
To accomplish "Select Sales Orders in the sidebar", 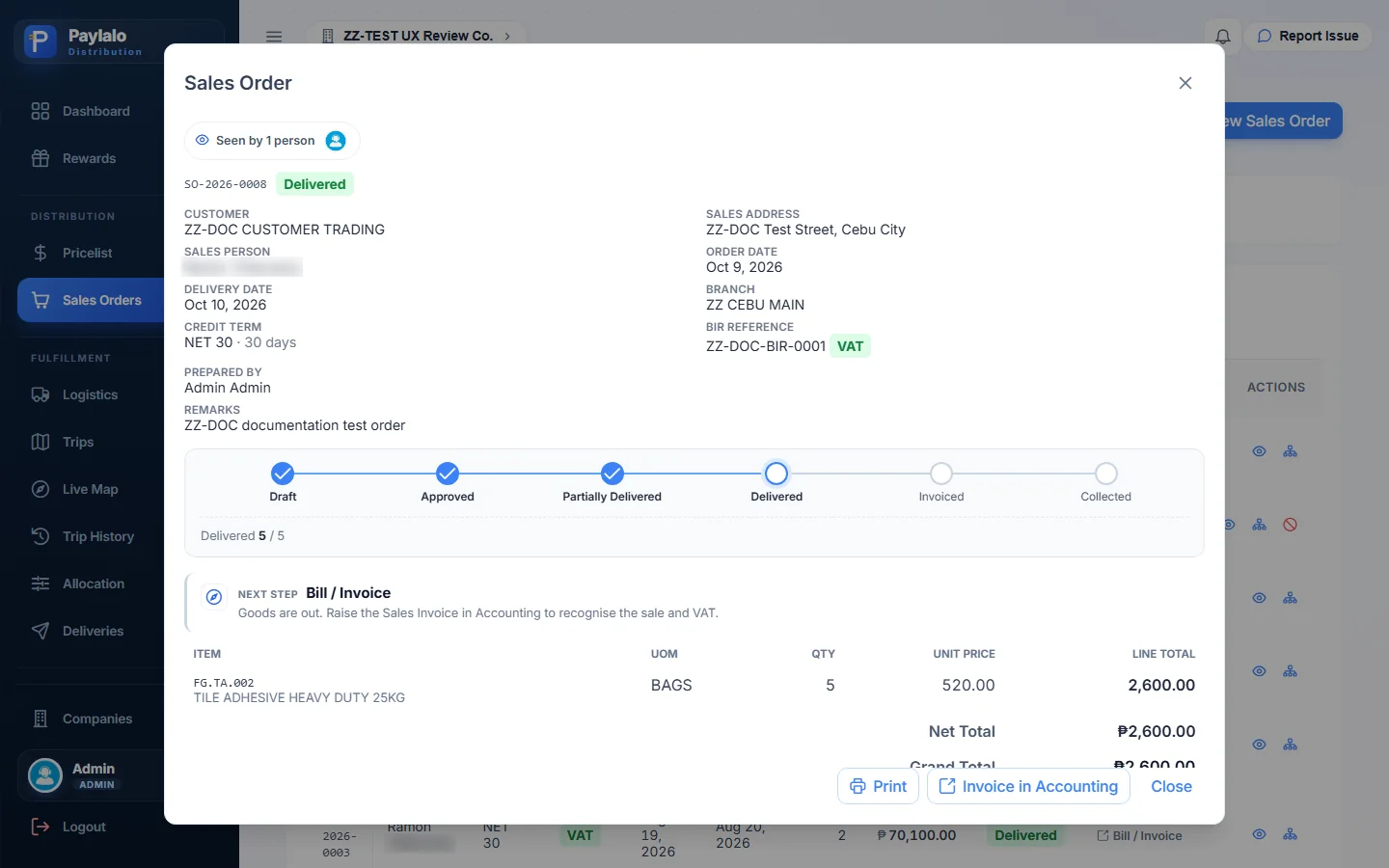I will tap(91, 300).
